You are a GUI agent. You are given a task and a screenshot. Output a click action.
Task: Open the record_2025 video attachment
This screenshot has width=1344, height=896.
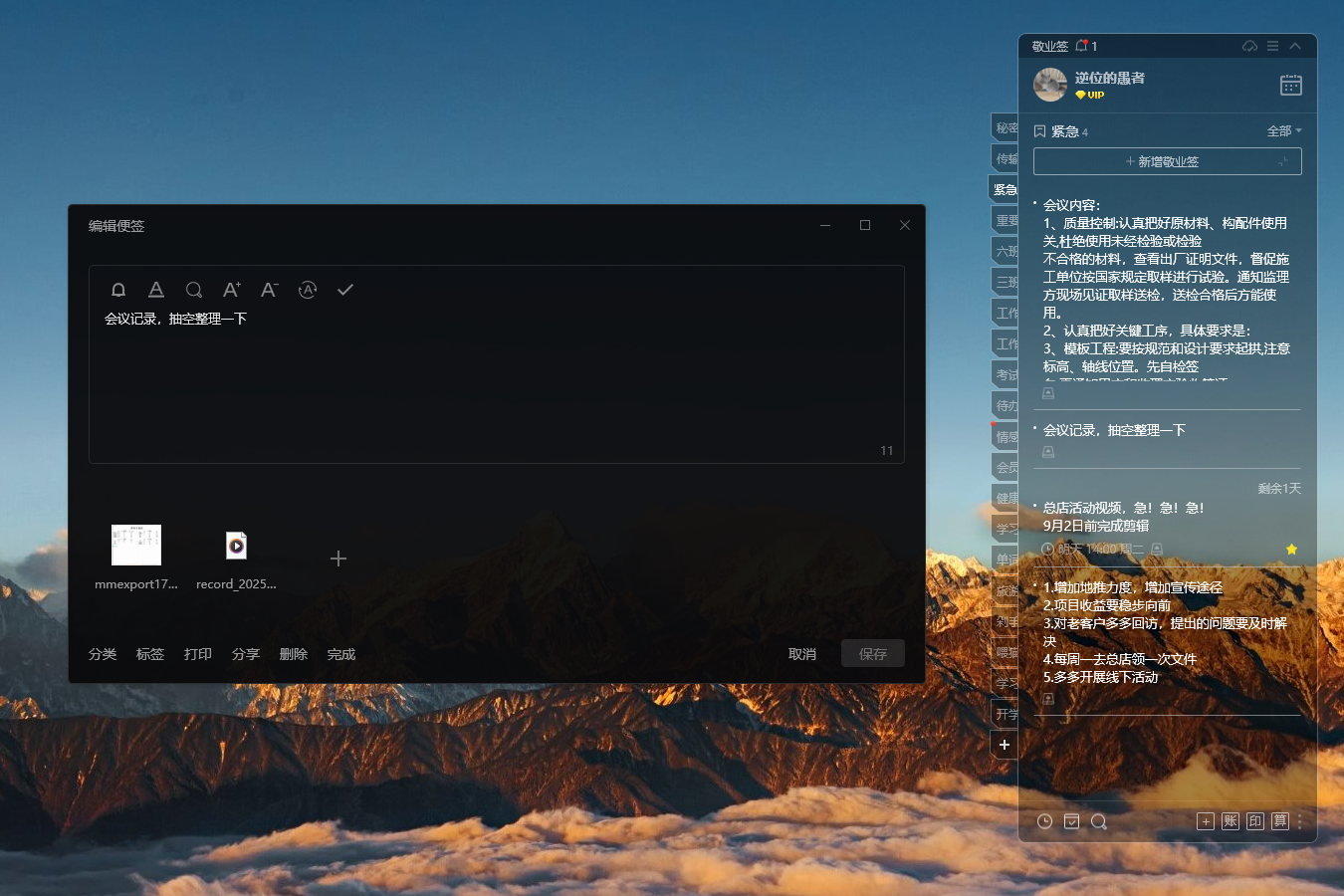pyautogui.click(x=236, y=545)
